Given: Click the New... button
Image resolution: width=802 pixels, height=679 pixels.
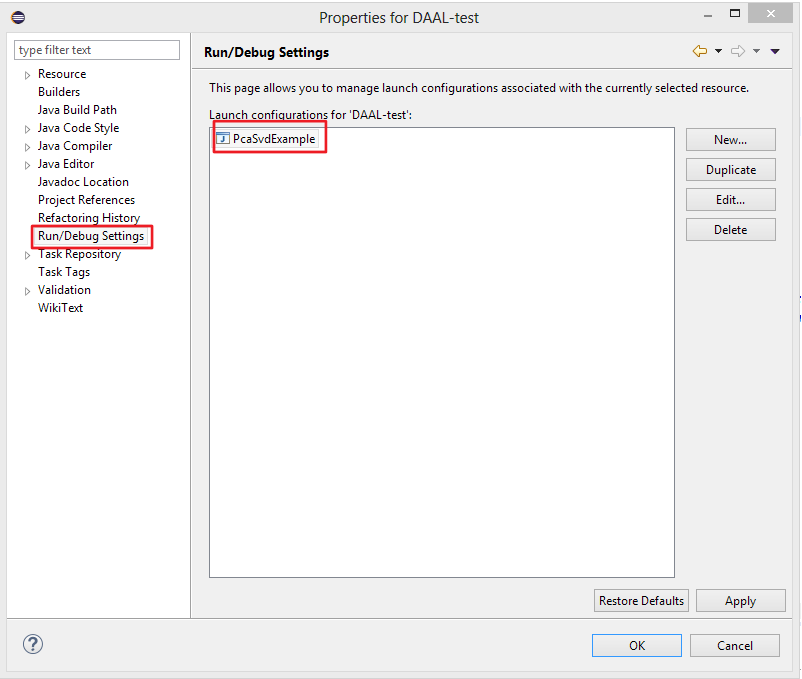Looking at the screenshot, I should click(730, 140).
